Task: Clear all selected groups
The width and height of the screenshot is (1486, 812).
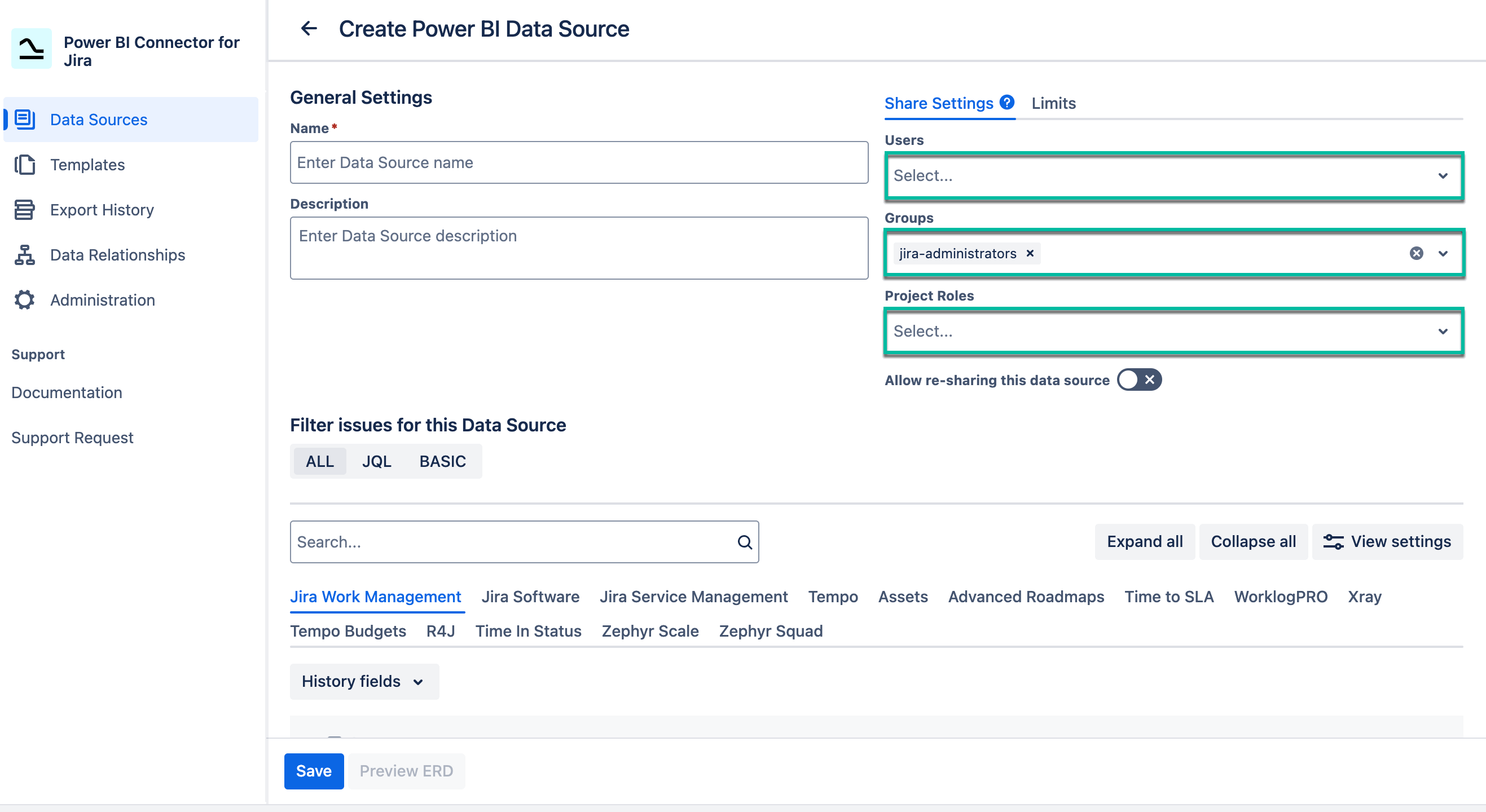Action: [x=1415, y=253]
